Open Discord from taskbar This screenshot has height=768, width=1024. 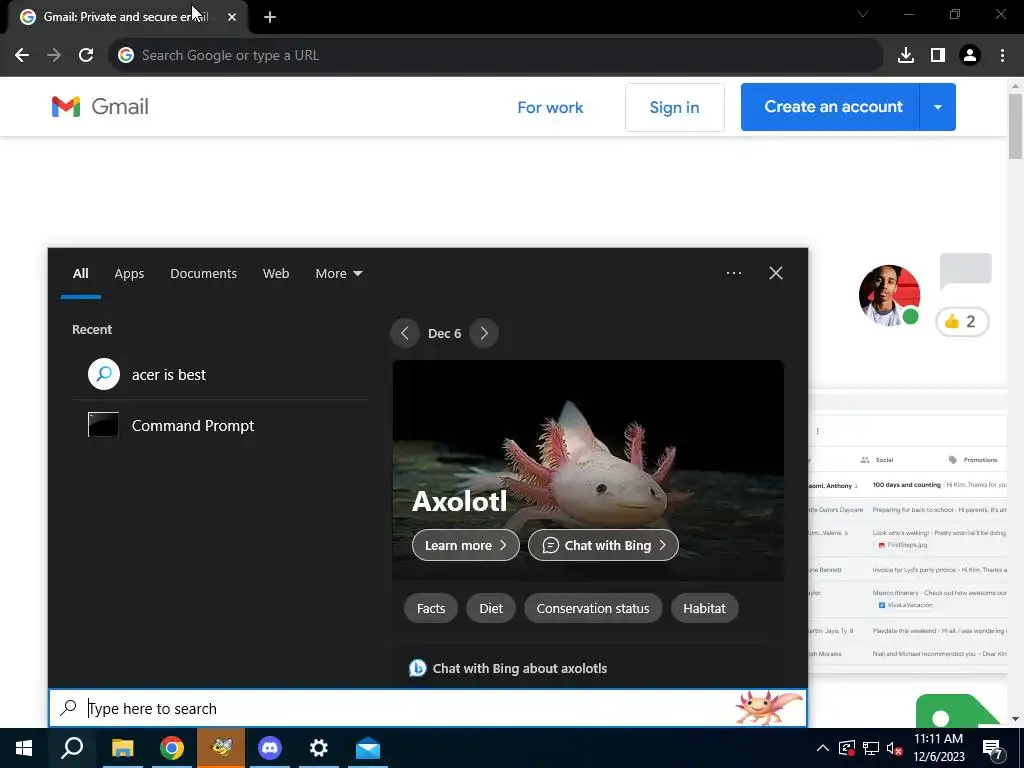pyautogui.click(x=270, y=748)
